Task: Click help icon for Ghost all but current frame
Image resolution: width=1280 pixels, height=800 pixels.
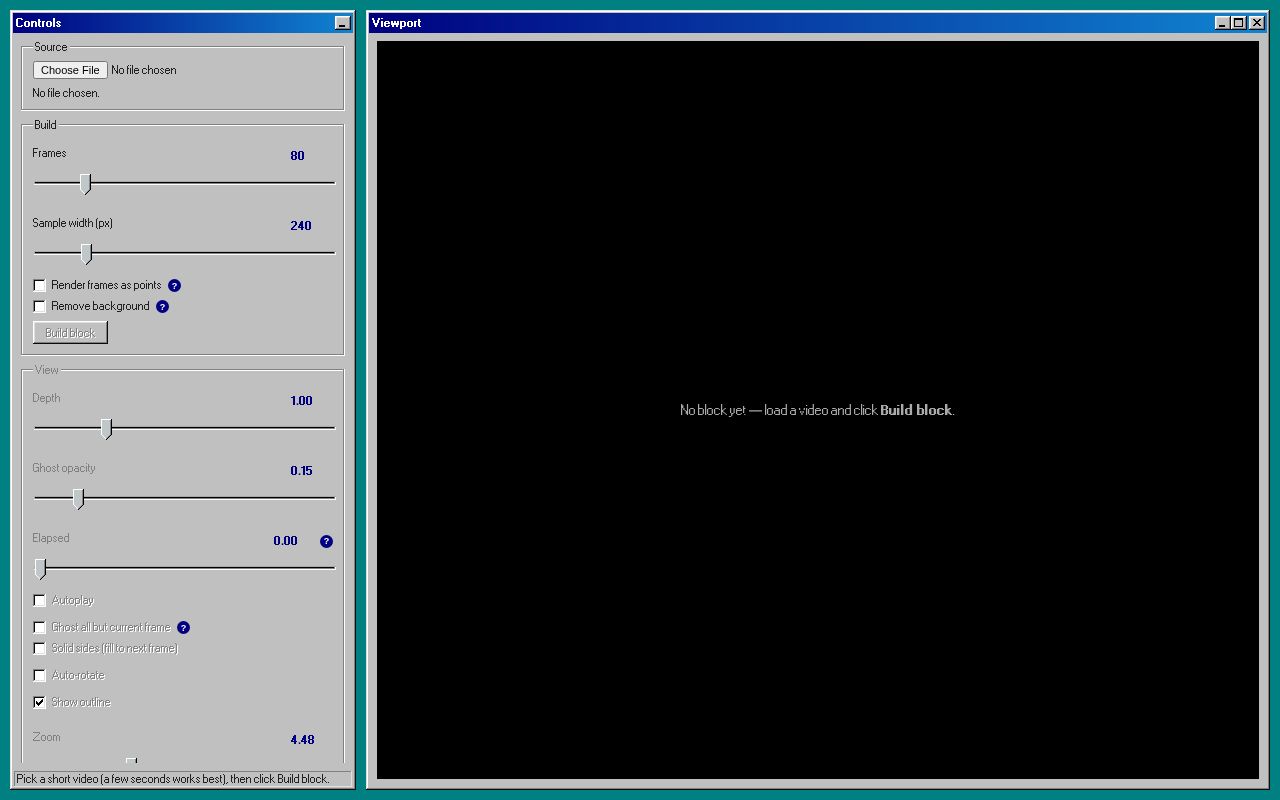Action: (x=183, y=628)
